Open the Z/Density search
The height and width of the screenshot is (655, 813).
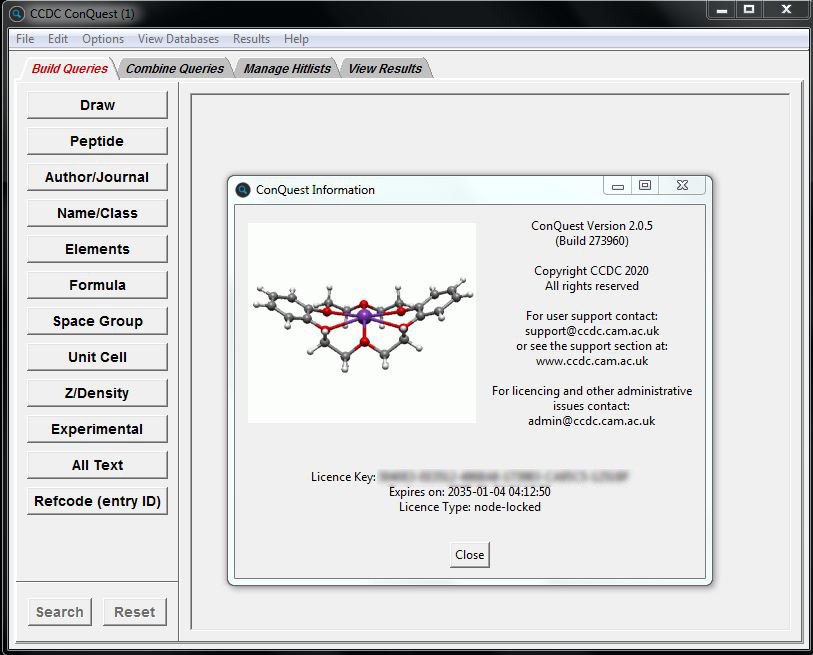[97, 393]
